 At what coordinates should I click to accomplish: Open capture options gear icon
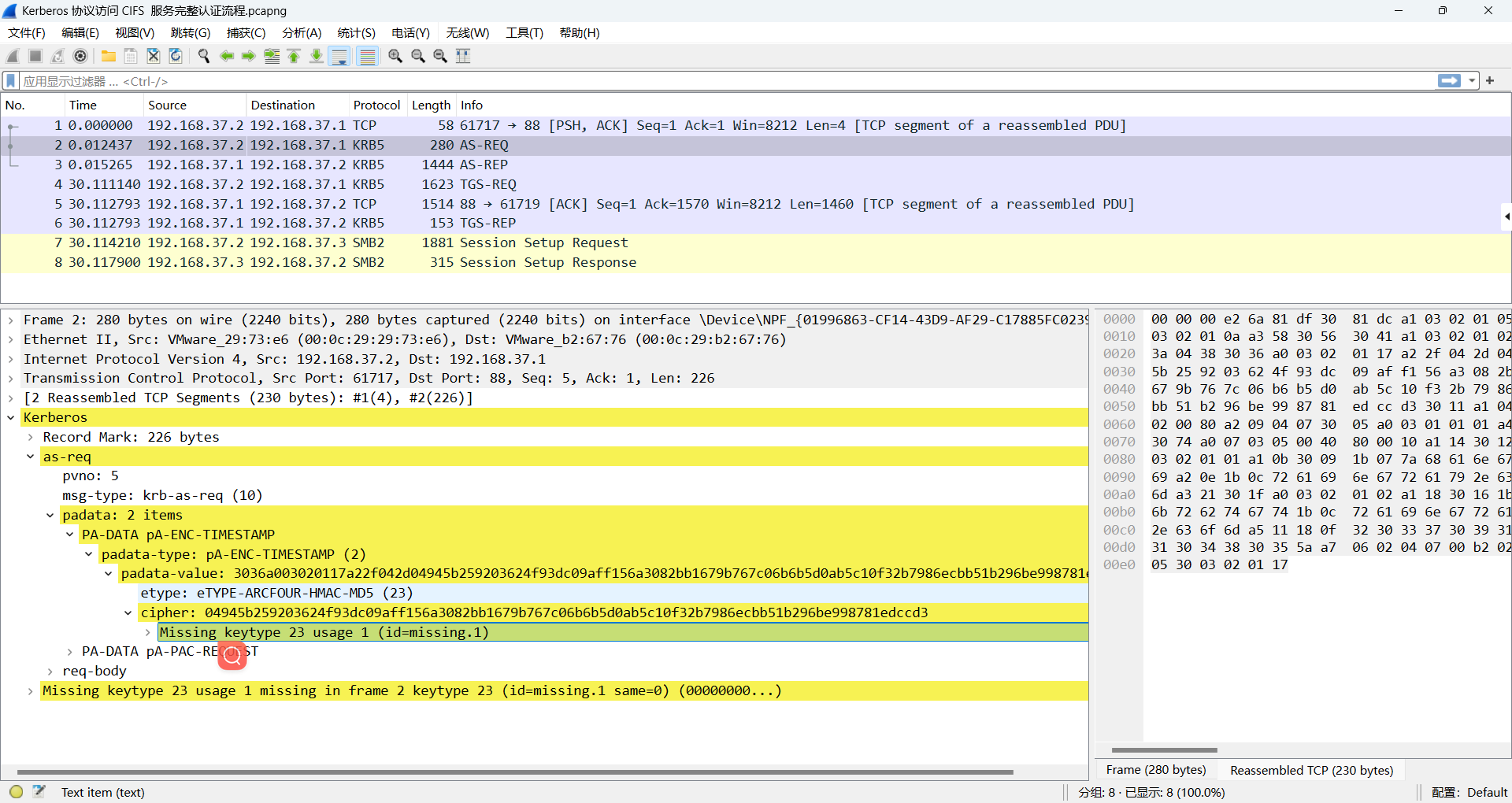click(x=80, y=56)
